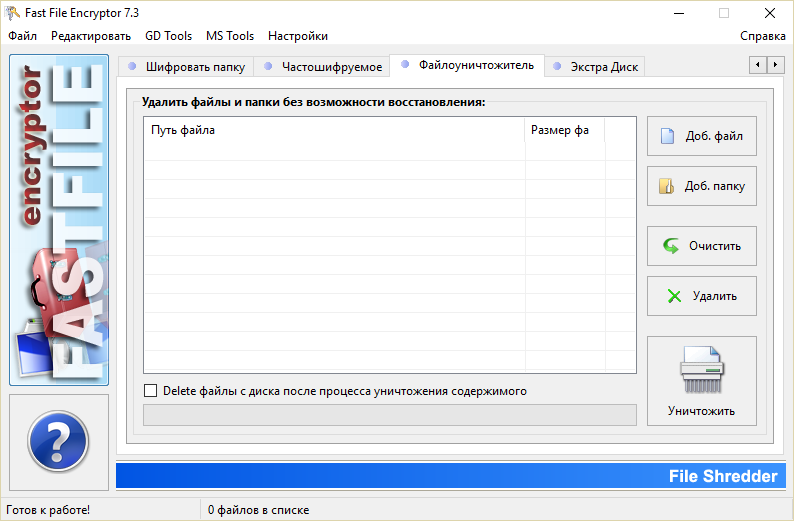
Task: Add a file with Доб. файл
Action: [702, 136]
